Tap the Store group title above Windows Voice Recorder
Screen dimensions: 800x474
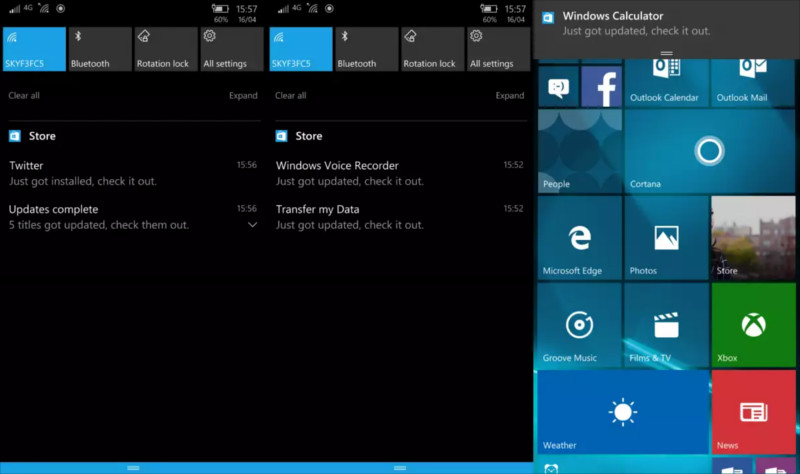point(309,136)
